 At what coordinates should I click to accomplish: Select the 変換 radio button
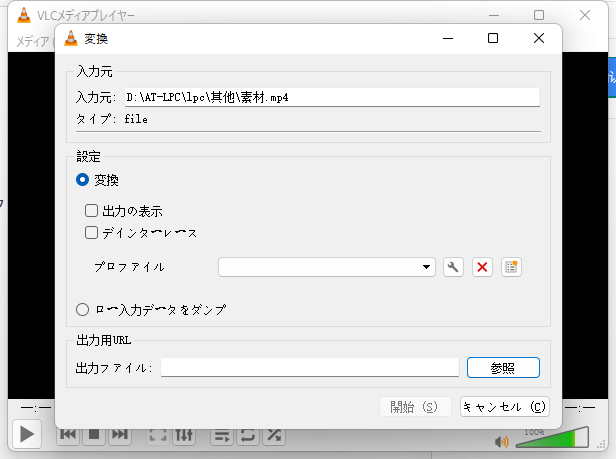(x=83, y=180)
